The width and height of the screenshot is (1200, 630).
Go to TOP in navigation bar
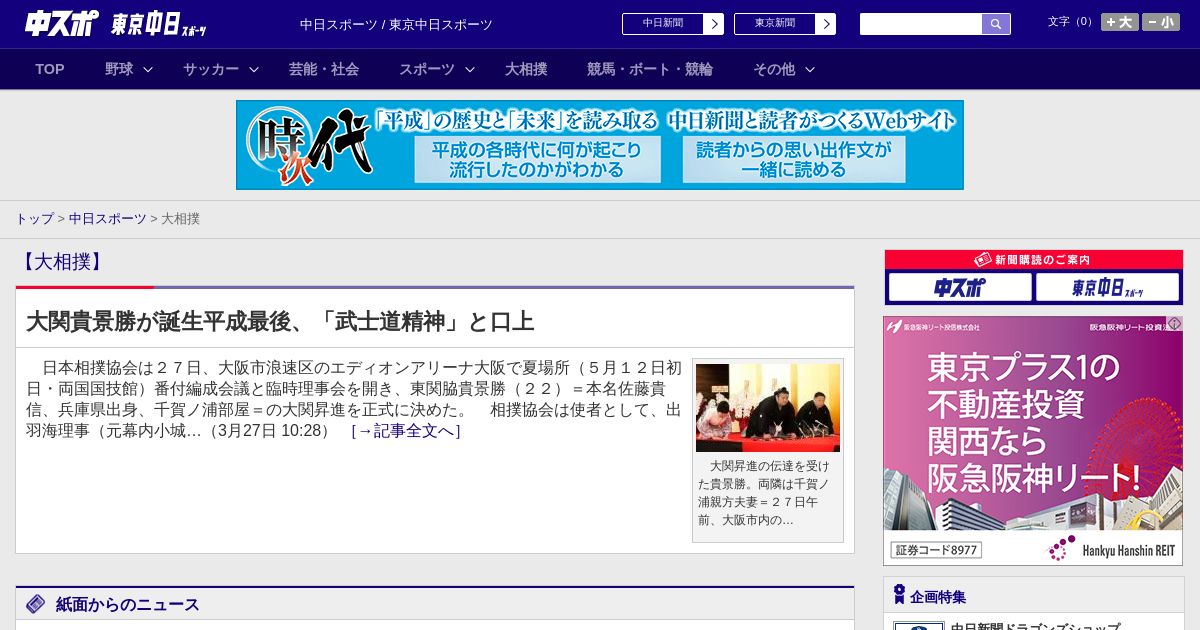point(50,69)
